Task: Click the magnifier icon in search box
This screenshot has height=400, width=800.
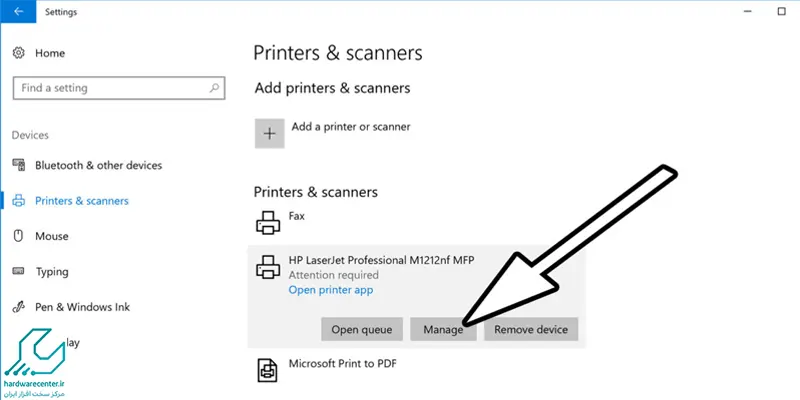Action: 214,88
